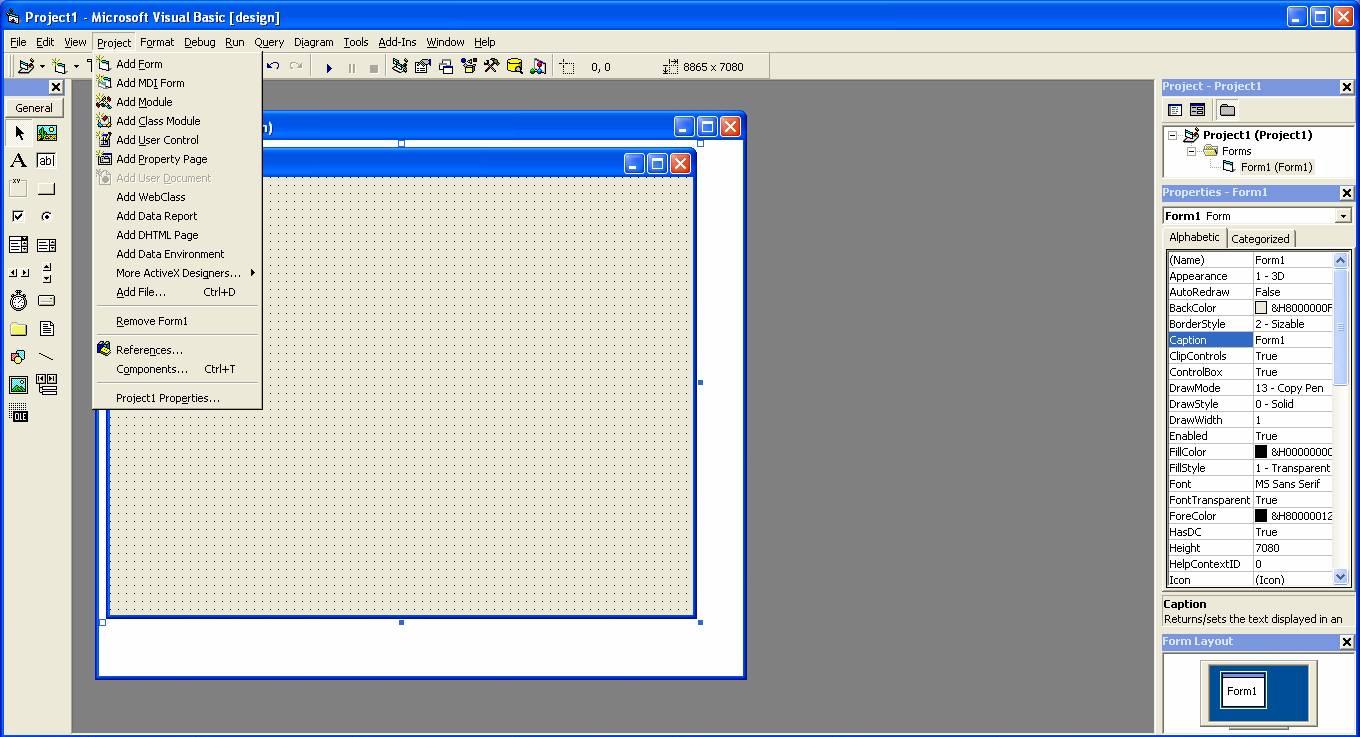Select the Timer control tool

tap(19, 301)
